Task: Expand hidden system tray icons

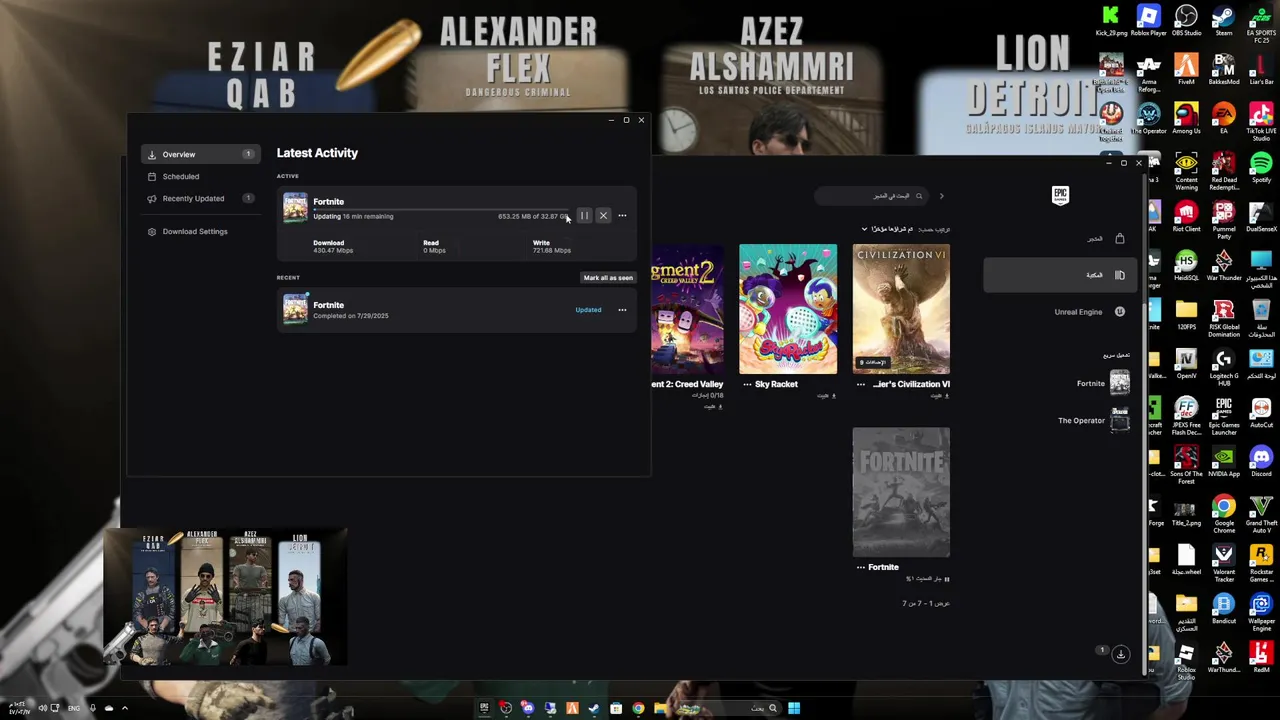Action: pos(124,709)
